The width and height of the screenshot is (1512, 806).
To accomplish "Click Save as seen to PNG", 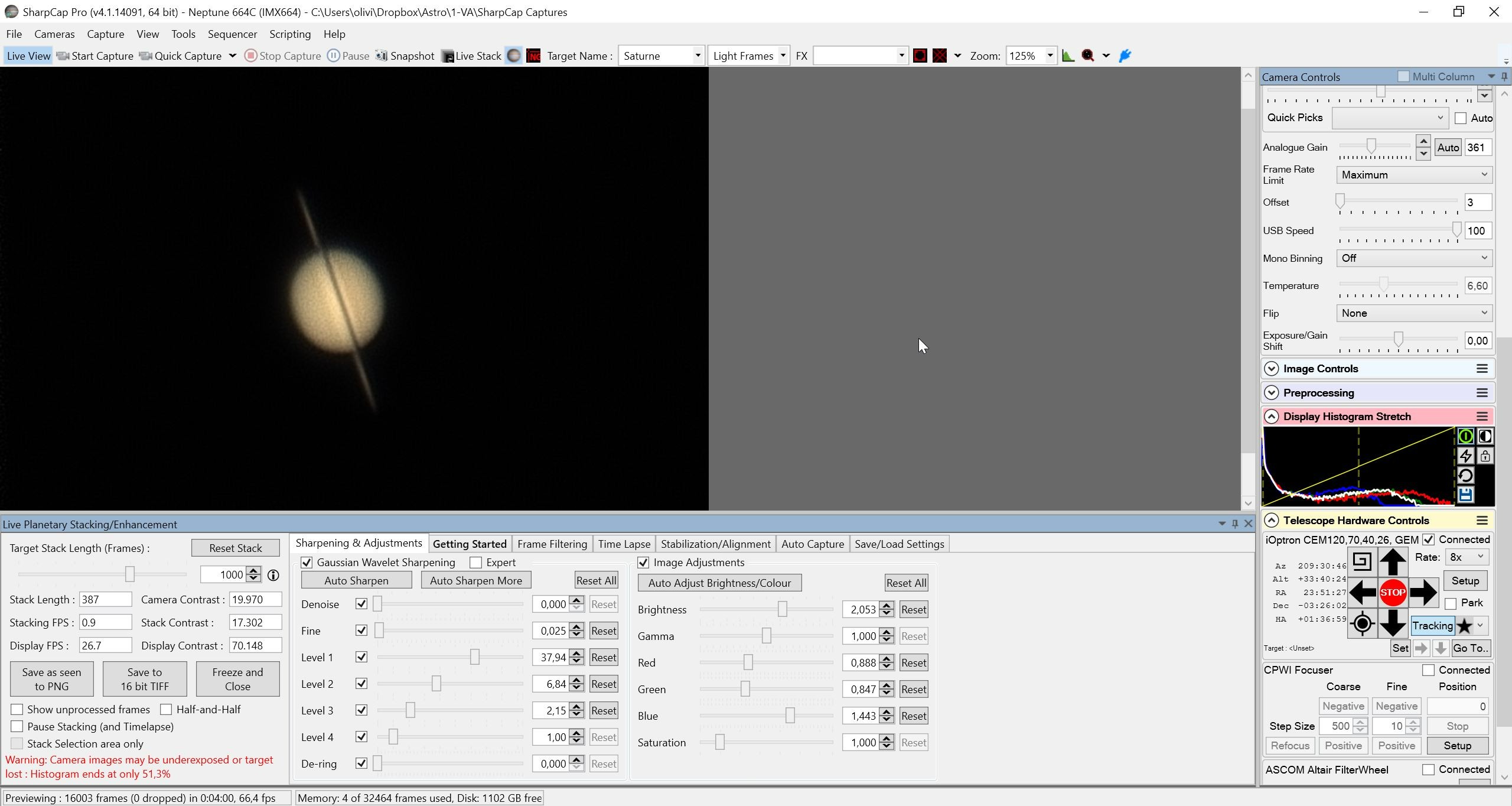I will click(x=52, y=679).
